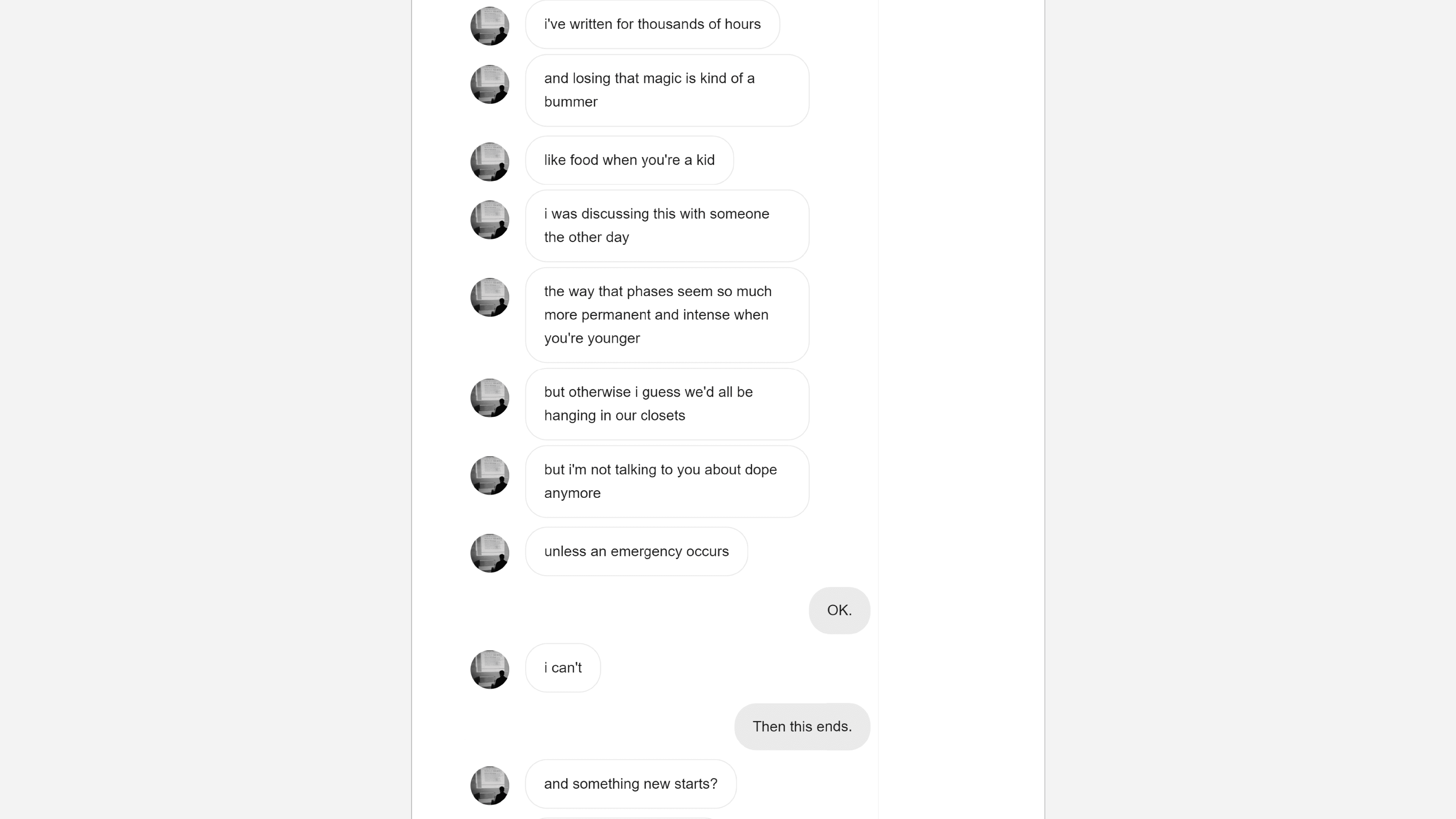Image resolution: width=1456 pixels, height=819 pixels.
Task: Select the 'OK.' sent message bubble
Action: 839,610
